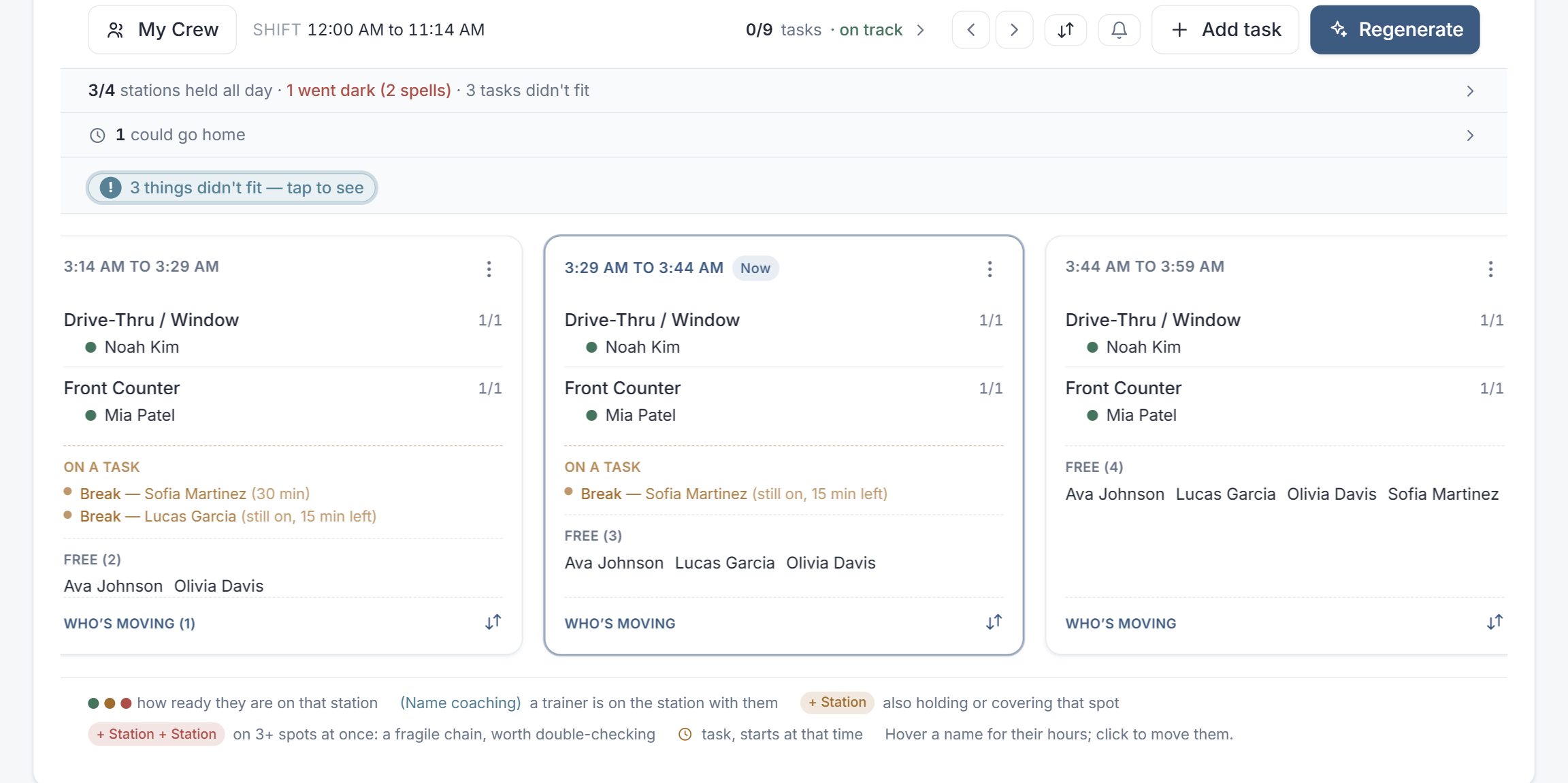The image size is (1568, 783).
Task: Select Olivia Davis in 3:14 AM free list
Action: pyautogui.click(x=218, y=586)
